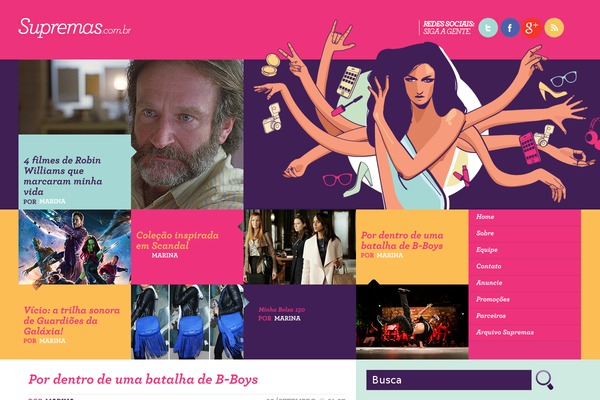Open the Minha Bolsa 150 post
Screen dimensions: 600x400
point(281,310)
